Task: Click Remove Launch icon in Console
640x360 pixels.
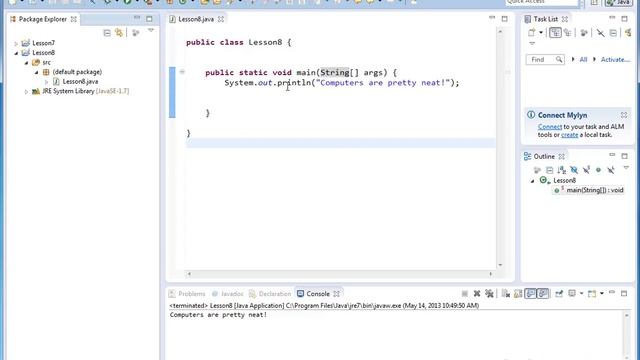Action: pyautogui.click(x=477, y=294)
